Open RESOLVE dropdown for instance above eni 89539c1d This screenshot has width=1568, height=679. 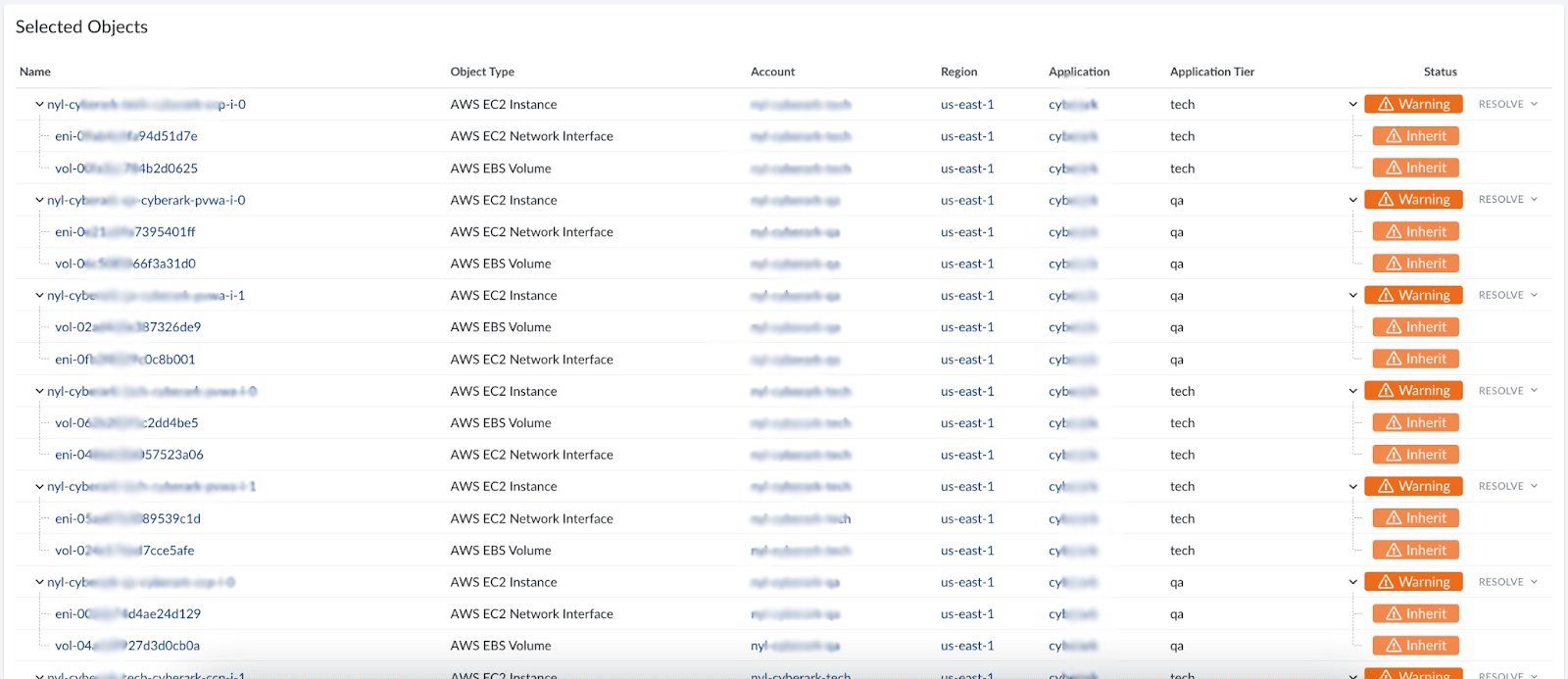pyautogui.click(x=1508, y=486)
